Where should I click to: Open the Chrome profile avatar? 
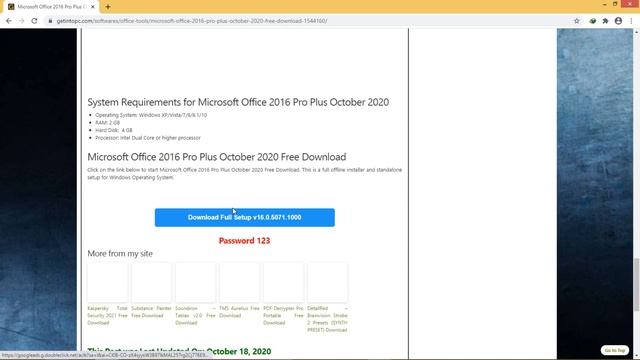coord(618,21)
